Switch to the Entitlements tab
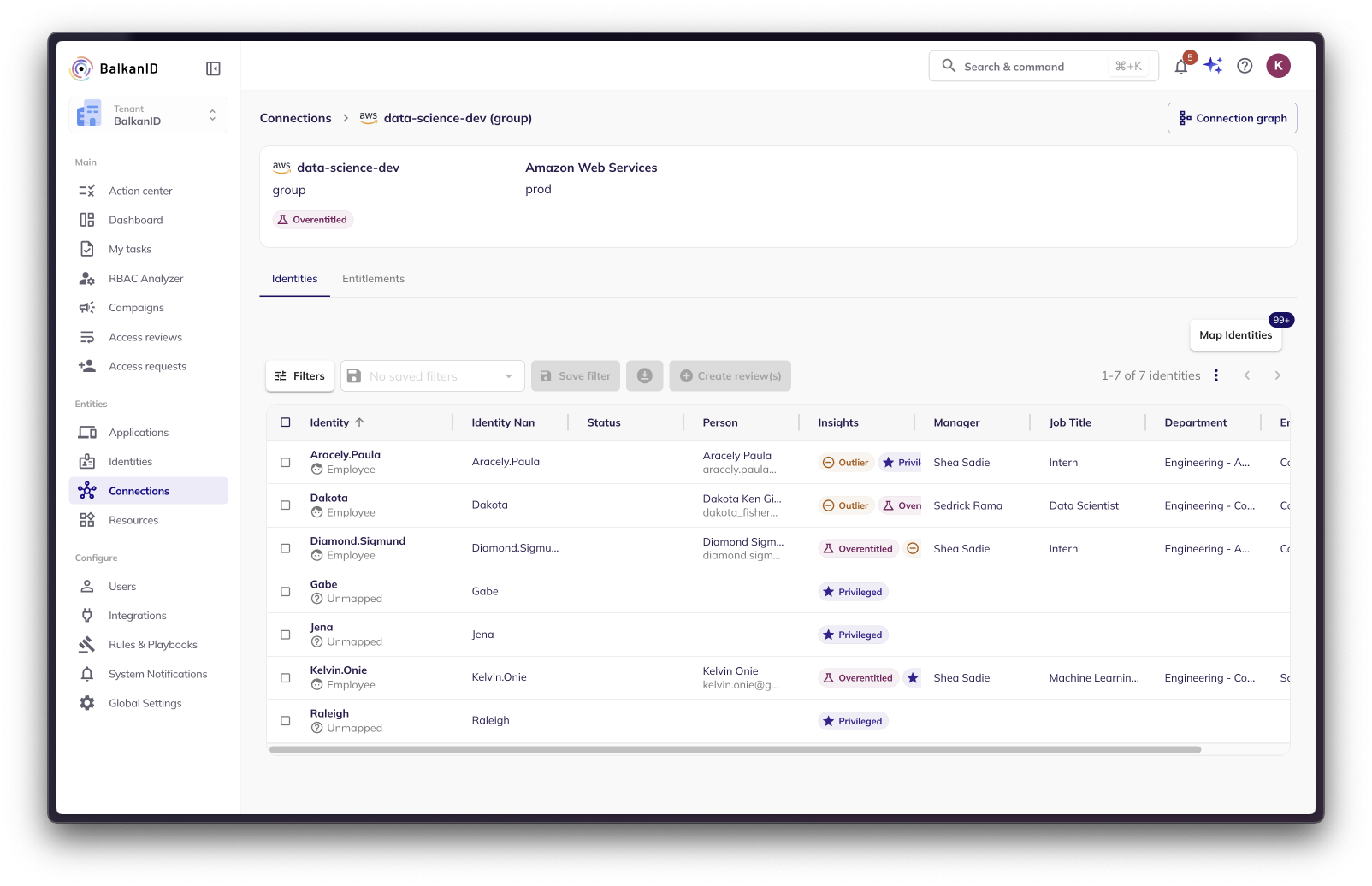Image resolution: width=1372 pixels, height=886 pixels. [x=373, y=279]
